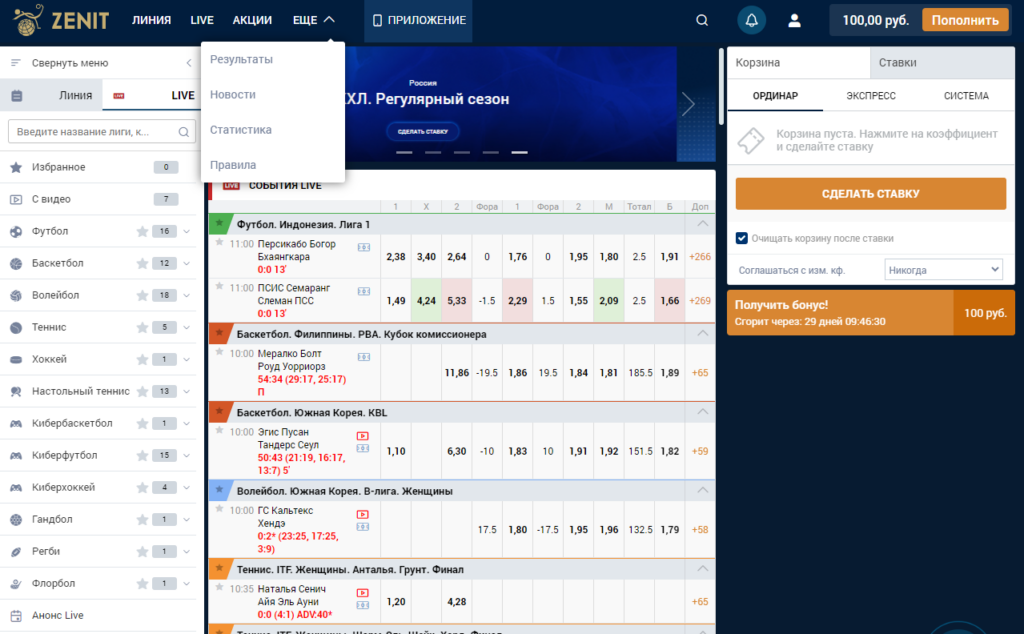Open the search magnifier in header

point(702,20)
